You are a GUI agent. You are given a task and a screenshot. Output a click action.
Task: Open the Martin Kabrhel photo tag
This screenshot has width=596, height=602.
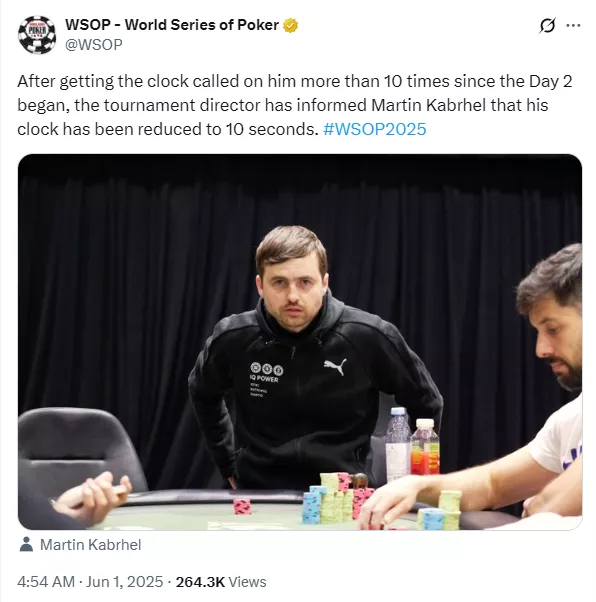coord(91,545)
